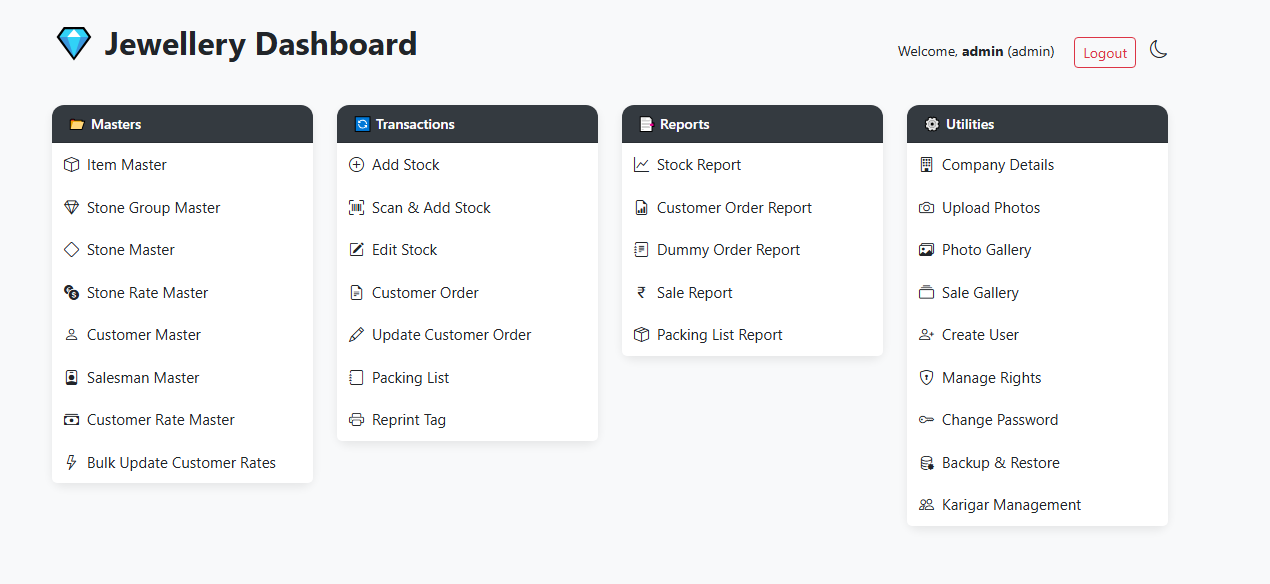Viewport: 1270px width, 584px height.
Task: Open Karigar Management
Action: (x=1011, y=504)
